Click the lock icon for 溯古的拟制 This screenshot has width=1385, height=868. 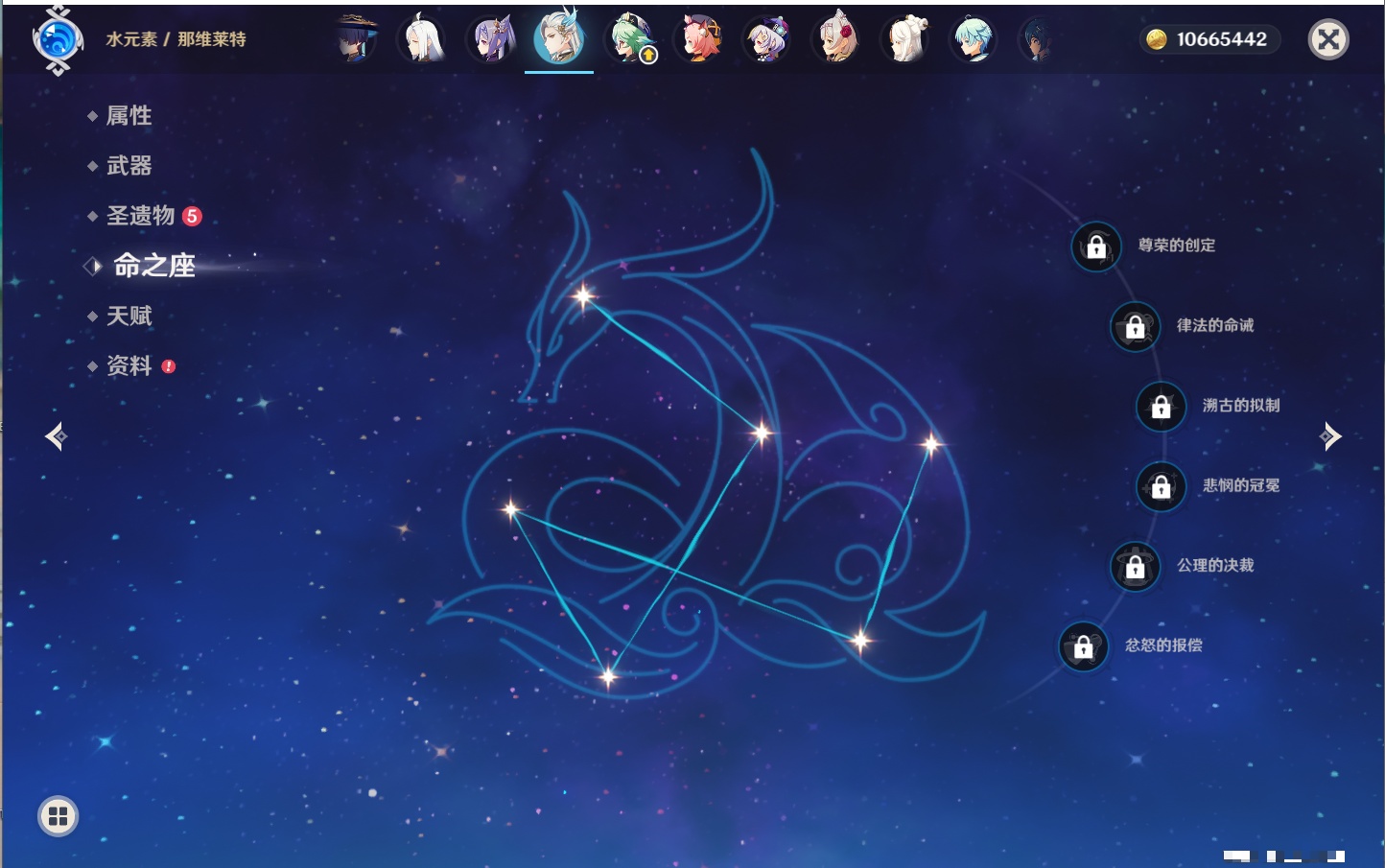click(1161, 406)
